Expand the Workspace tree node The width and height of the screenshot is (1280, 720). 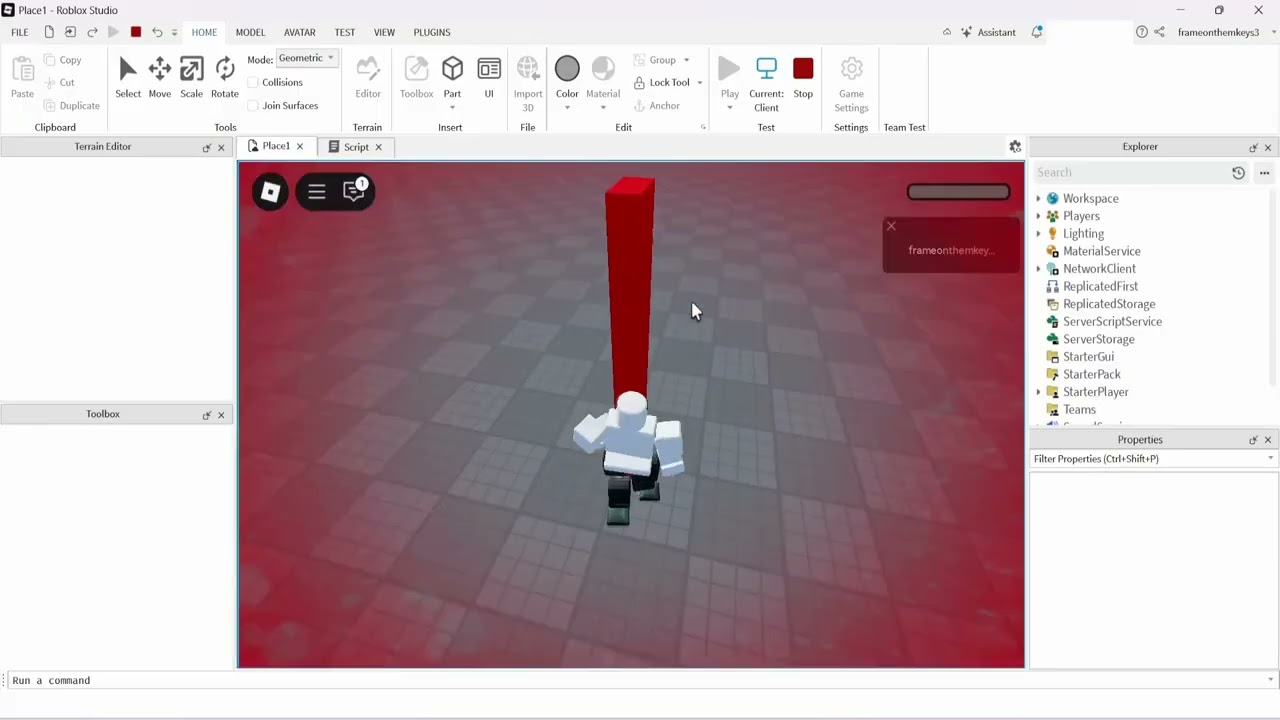[x=1038, y=199]
